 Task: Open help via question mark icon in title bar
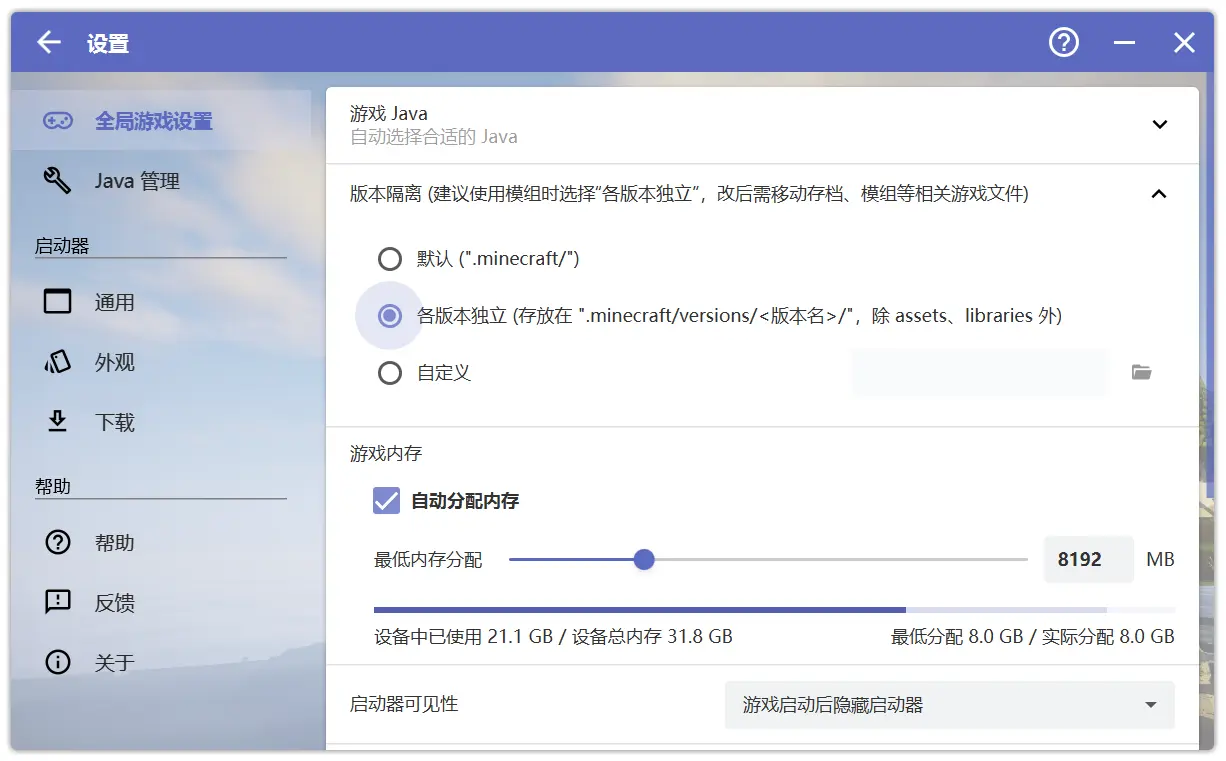(x=1064, y=42)
